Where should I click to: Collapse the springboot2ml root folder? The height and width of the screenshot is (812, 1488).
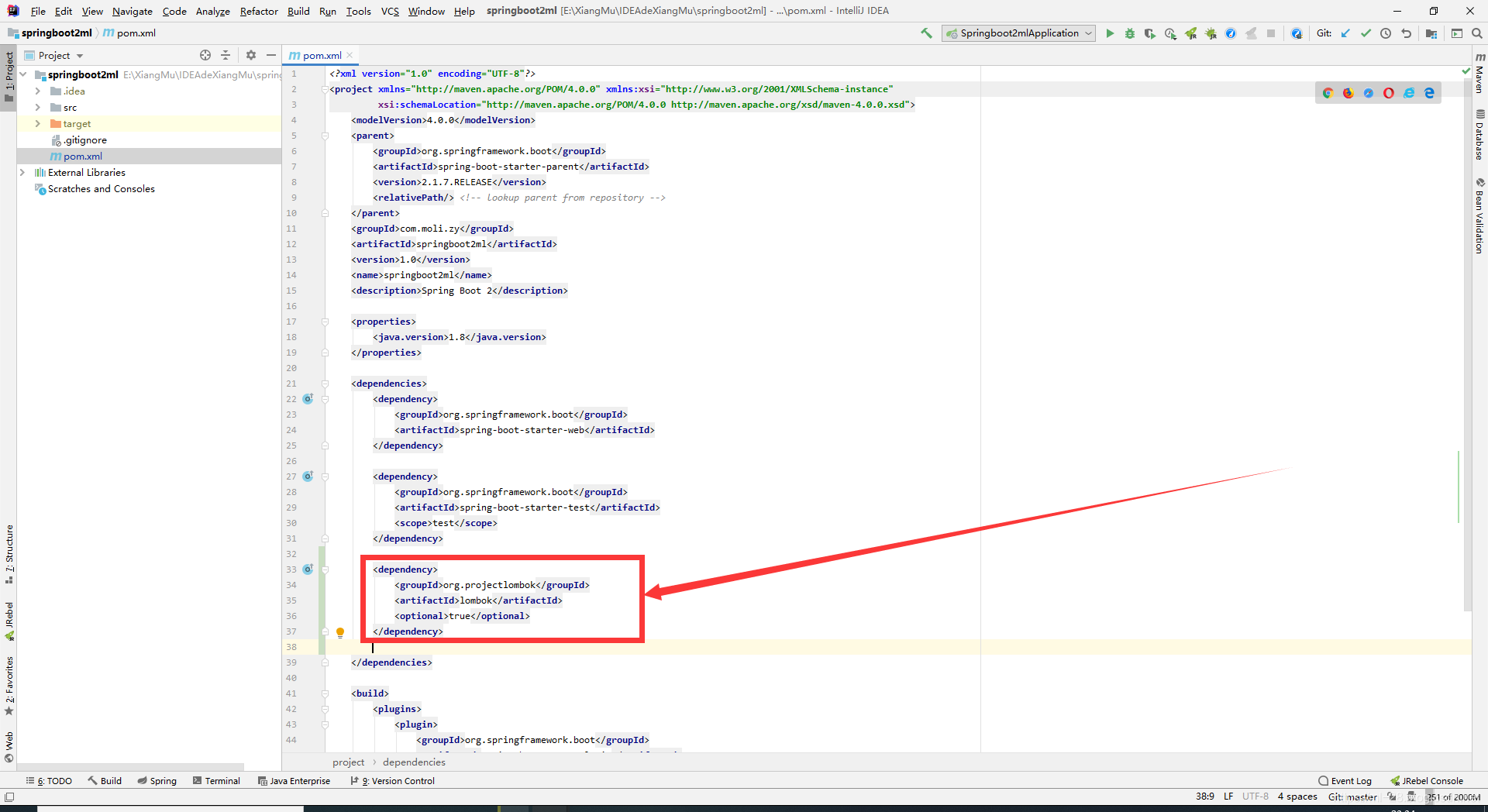point(23,75)
